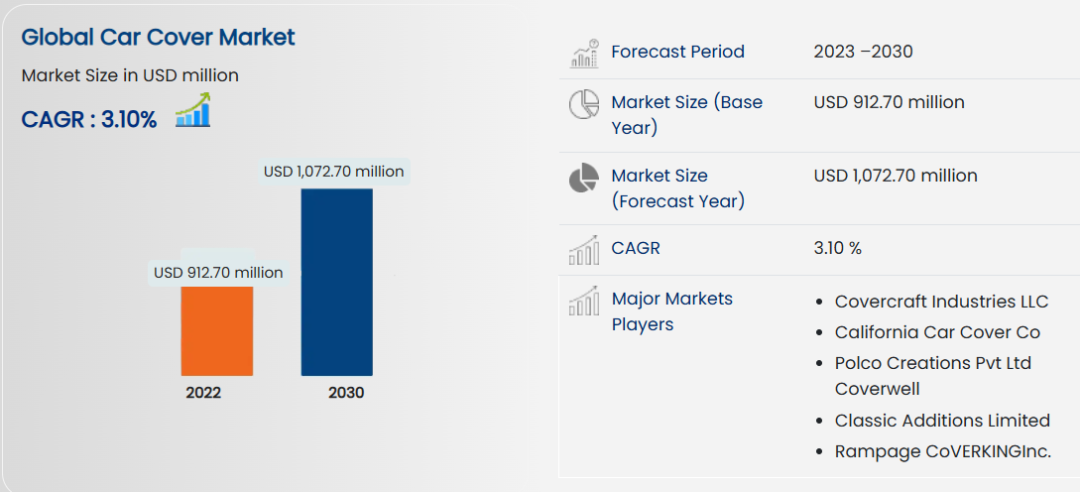Click the 3.10 % CAGR table value
Image resolution: width=1080 pixels, height=492 pixels.
click(x=838, y=248)
